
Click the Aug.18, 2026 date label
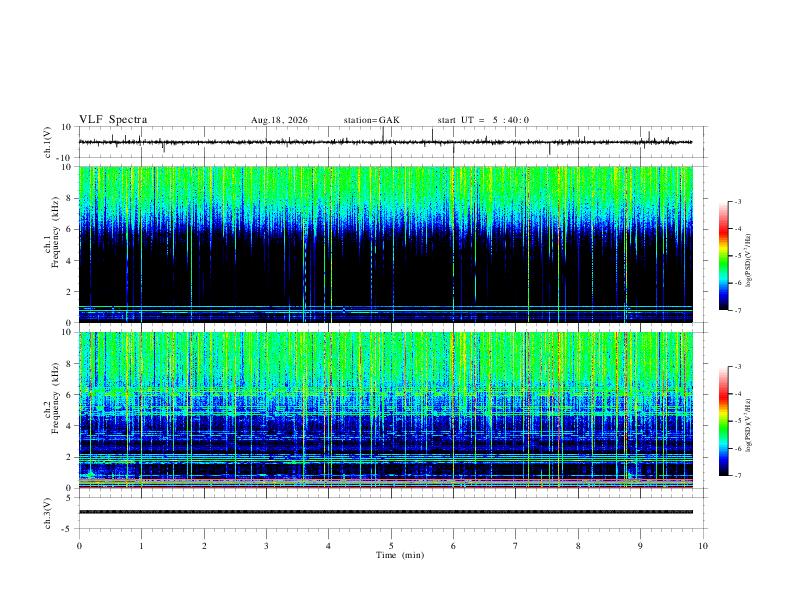[x=279, y=120]
